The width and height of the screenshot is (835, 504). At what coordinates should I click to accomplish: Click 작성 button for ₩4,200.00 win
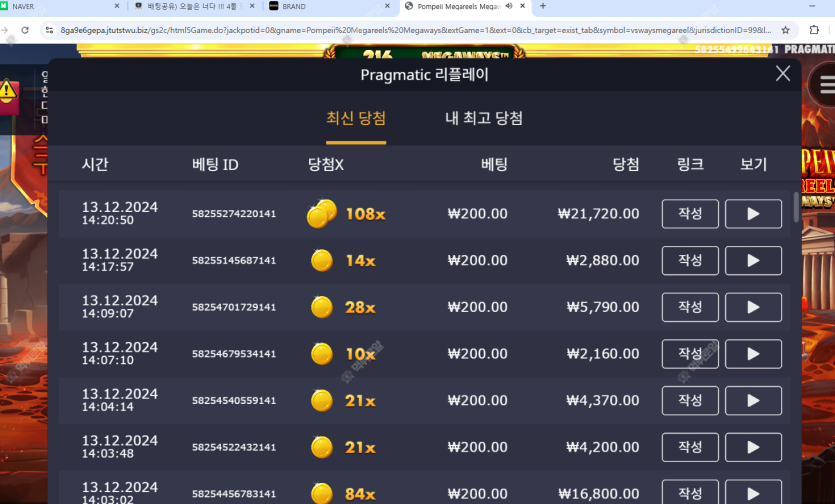pyautogui.click(x=690, y=447)
